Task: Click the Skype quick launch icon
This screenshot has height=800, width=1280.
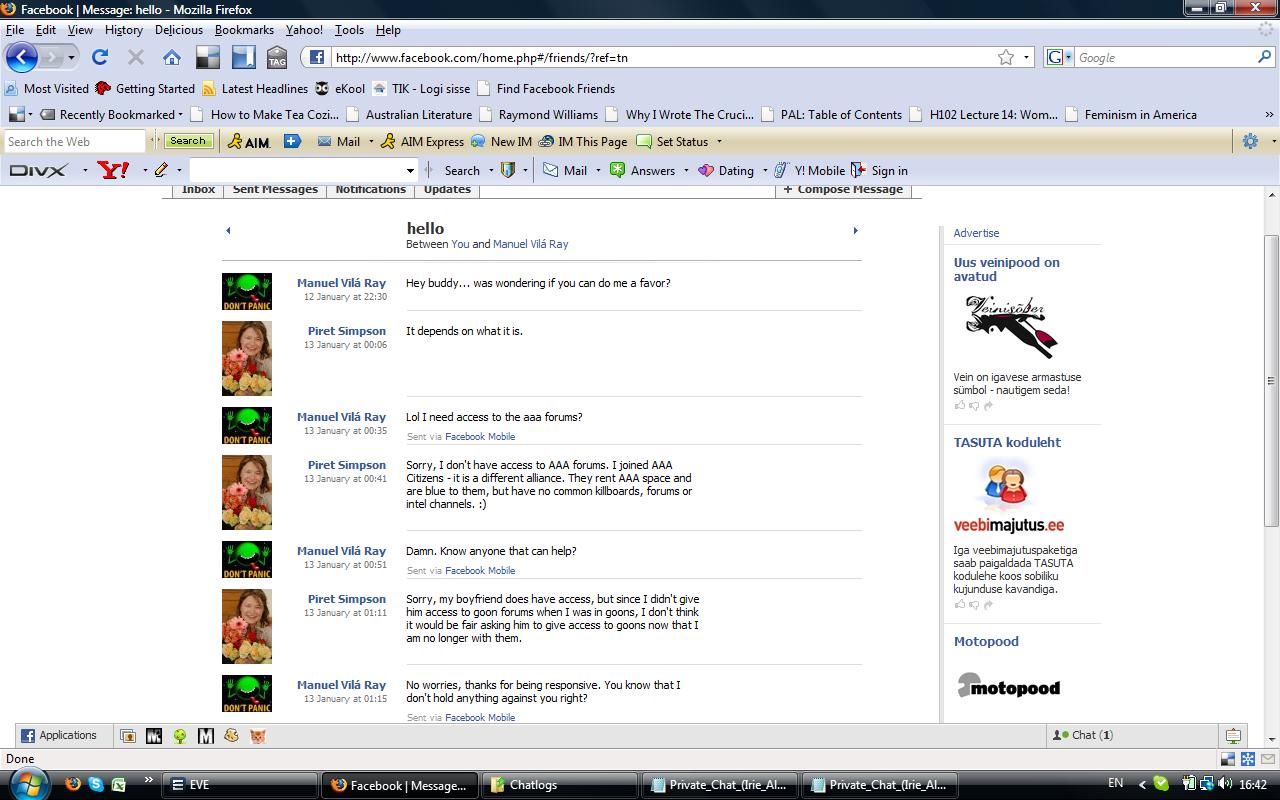Action: [x=96, y=784]
